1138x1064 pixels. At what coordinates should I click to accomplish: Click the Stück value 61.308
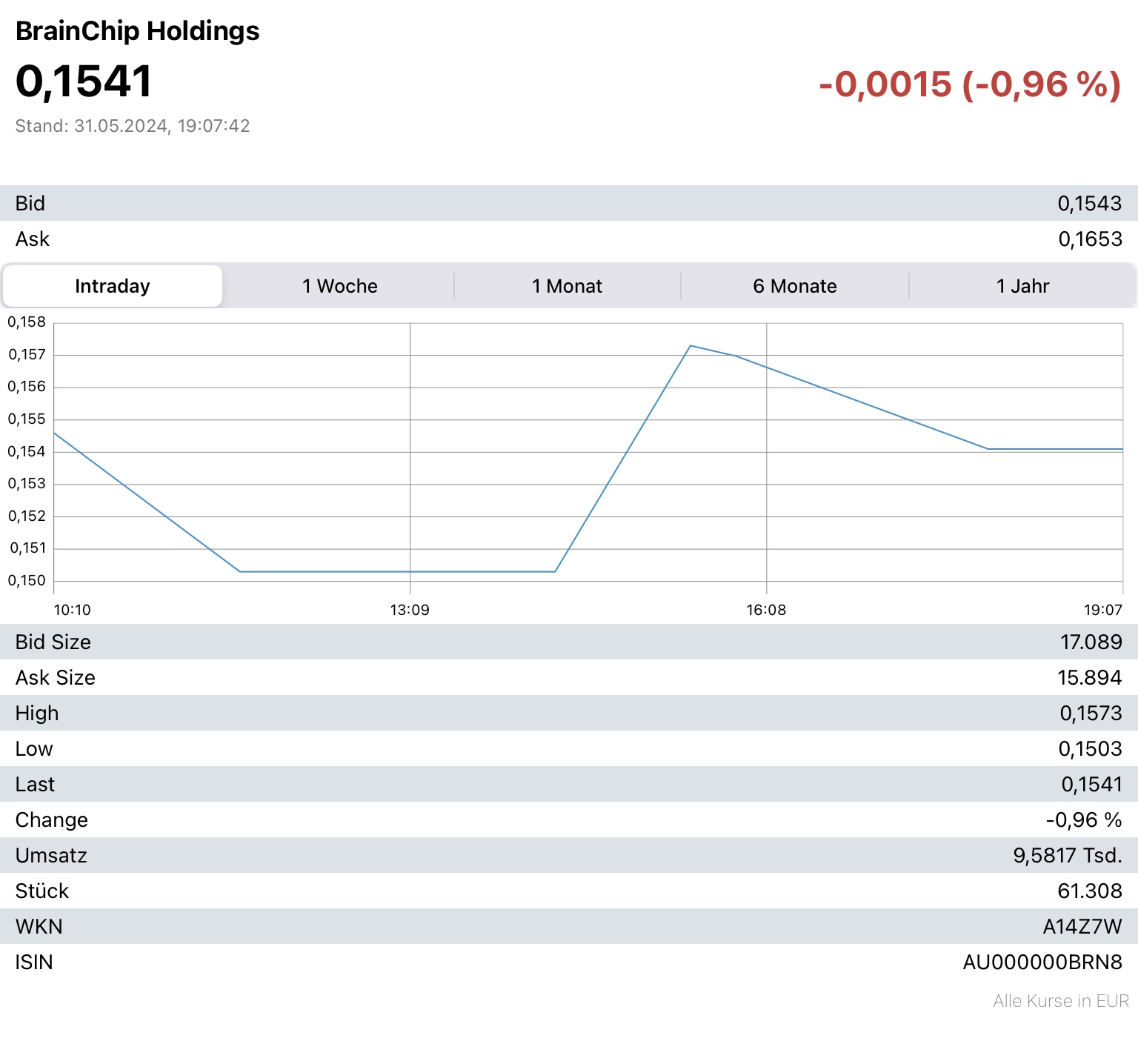tap(1089, 891)
